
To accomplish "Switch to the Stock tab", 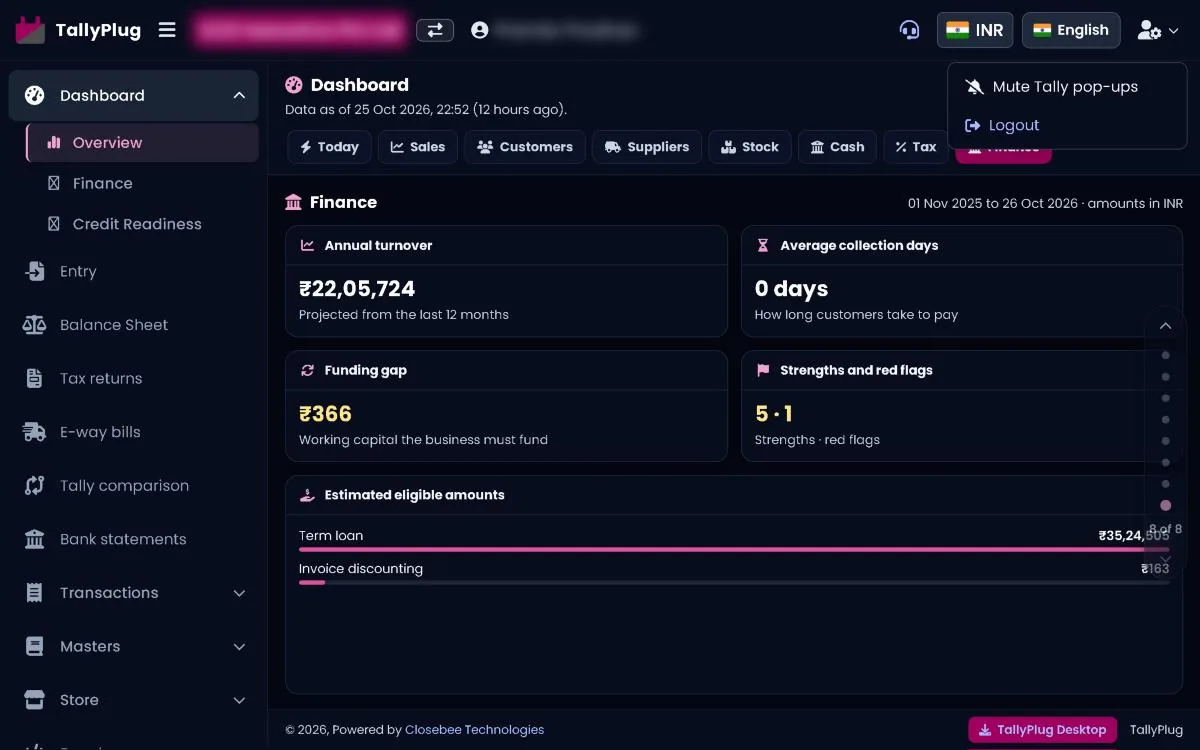I will pos(750,147).
